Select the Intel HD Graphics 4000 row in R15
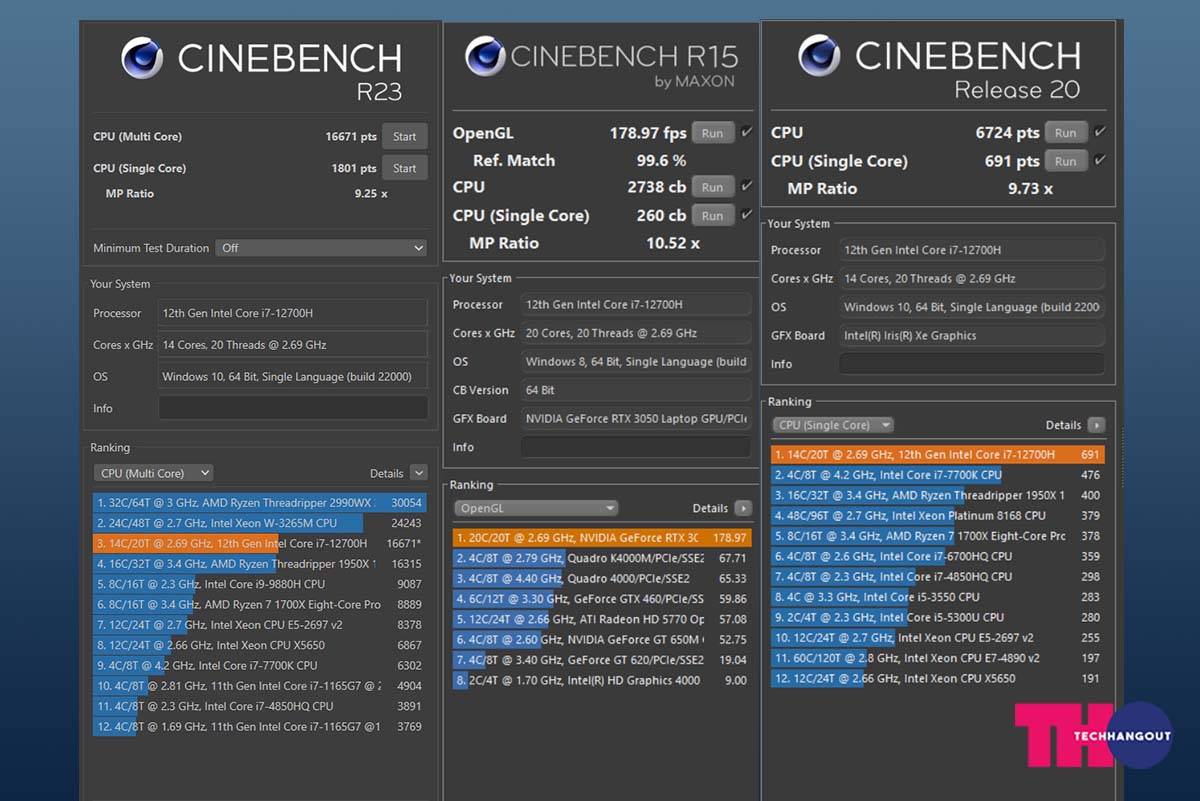 point(602,680)
